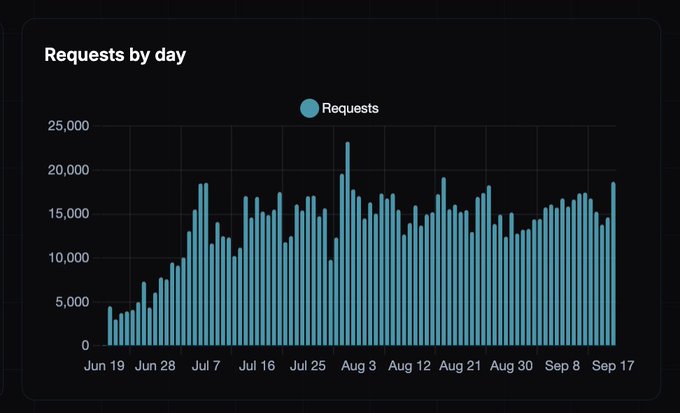Click the Jul 25 x-axis label
This screenshot has height=413, width=680.
tap(307, 366)
